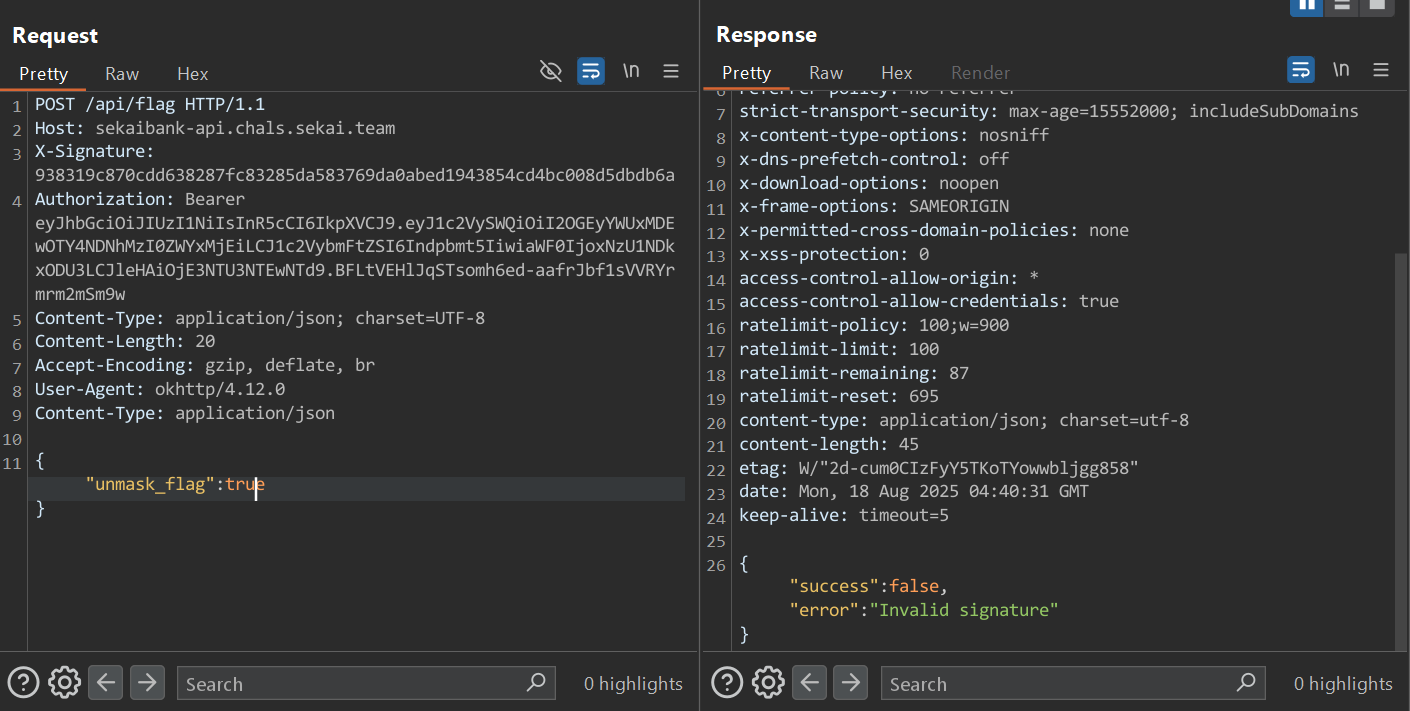The width and height of the screenshot is (1410, 711).
Task: Jump to previous match in Response search
Action: 810,683
